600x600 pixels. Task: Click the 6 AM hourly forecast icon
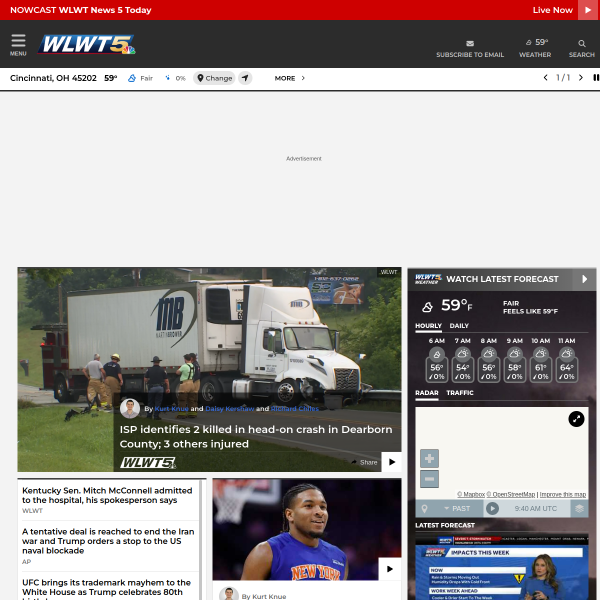437,355
